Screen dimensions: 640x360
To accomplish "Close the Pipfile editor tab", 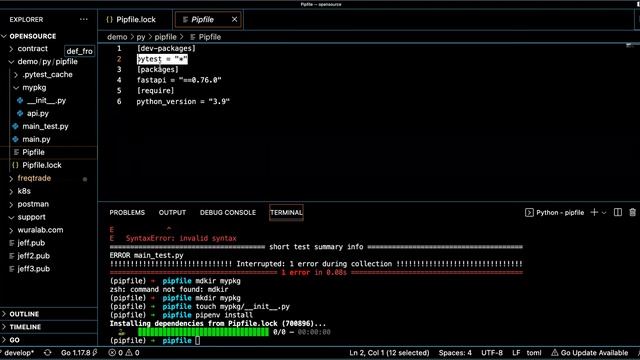I will [234, 19].
